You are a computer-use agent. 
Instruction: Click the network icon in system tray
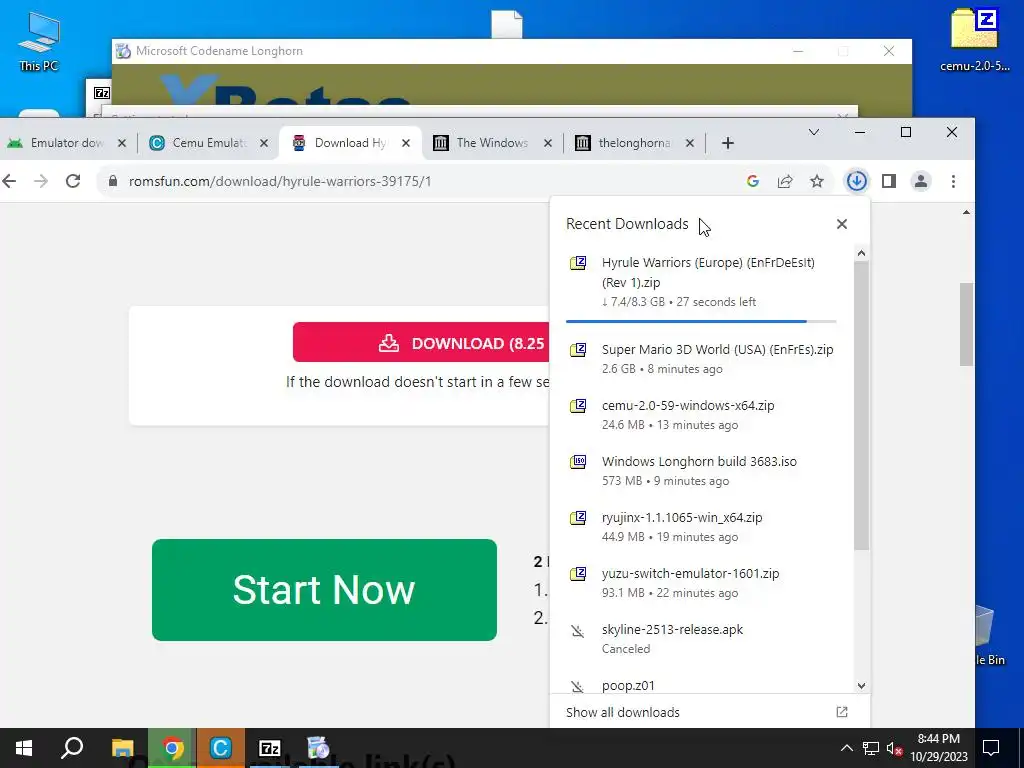(x=871, y=748)
